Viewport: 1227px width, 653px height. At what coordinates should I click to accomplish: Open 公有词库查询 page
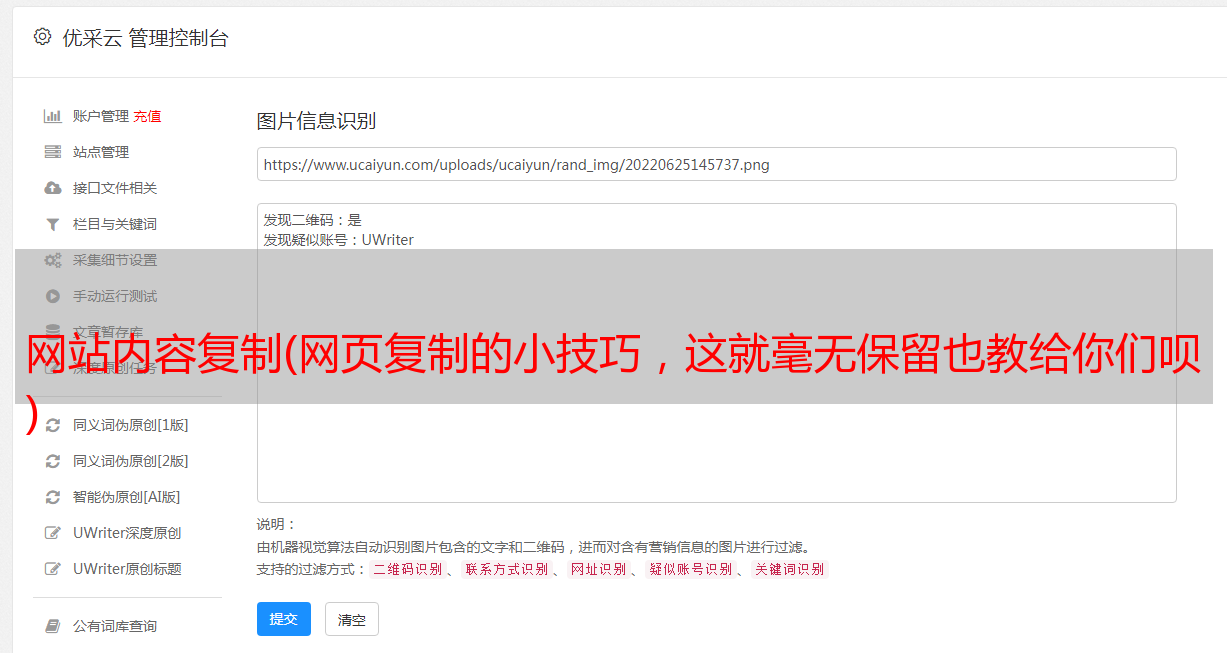pyautogui.click(x=115, y=626)
